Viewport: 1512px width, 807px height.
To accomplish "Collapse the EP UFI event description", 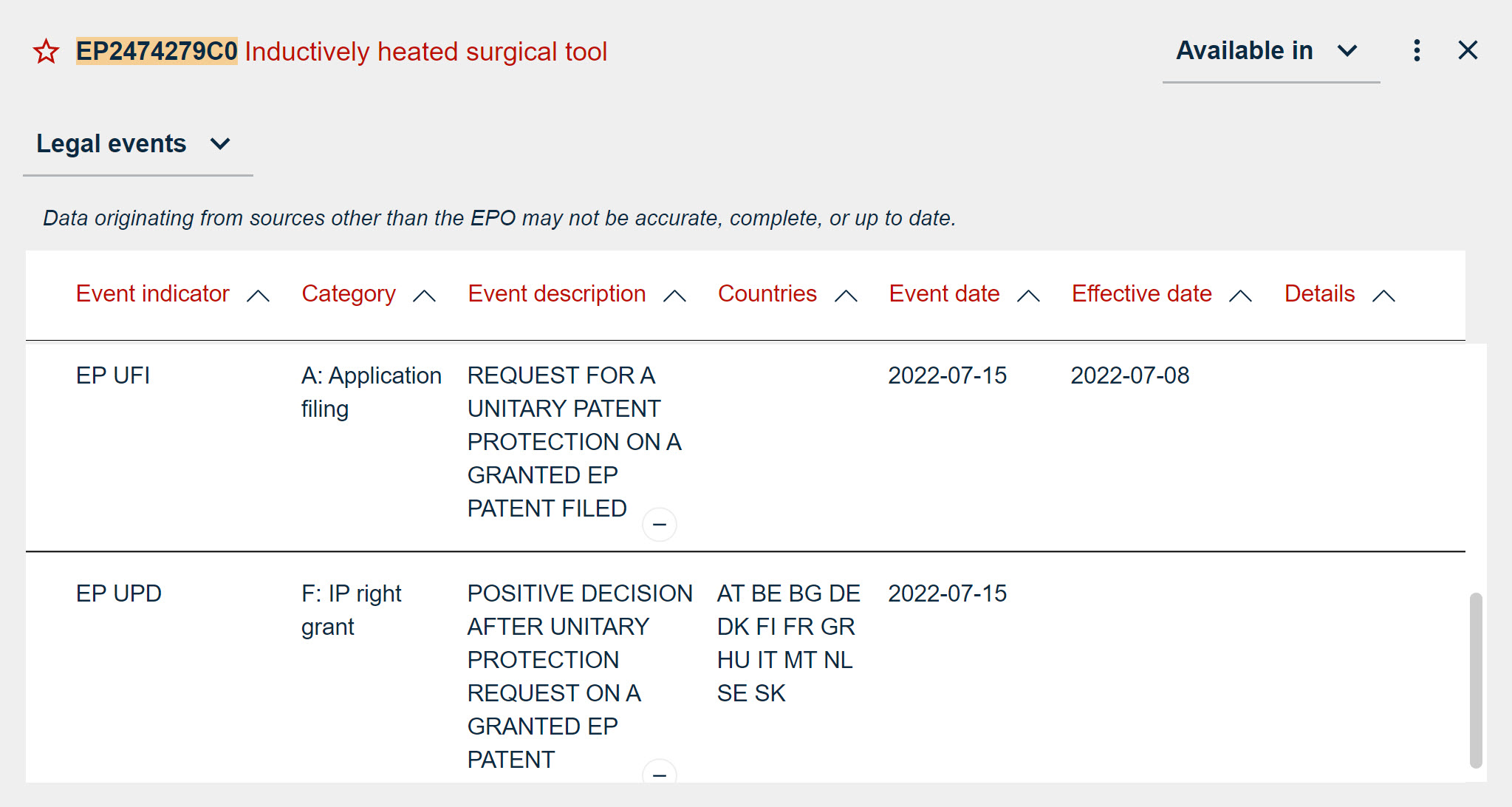I will click(x=660, y=525).
